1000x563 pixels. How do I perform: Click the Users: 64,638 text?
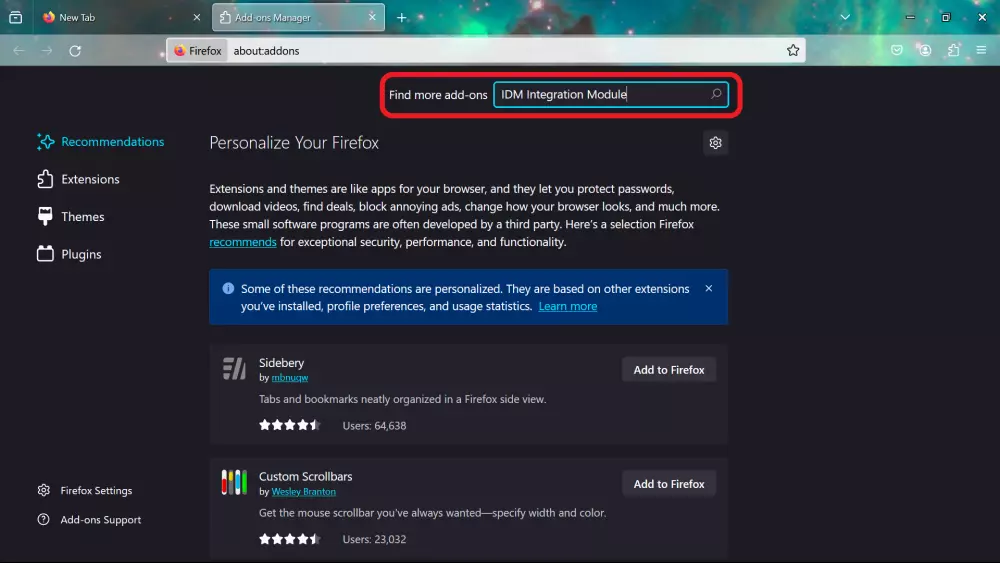[x=374, y=425]
